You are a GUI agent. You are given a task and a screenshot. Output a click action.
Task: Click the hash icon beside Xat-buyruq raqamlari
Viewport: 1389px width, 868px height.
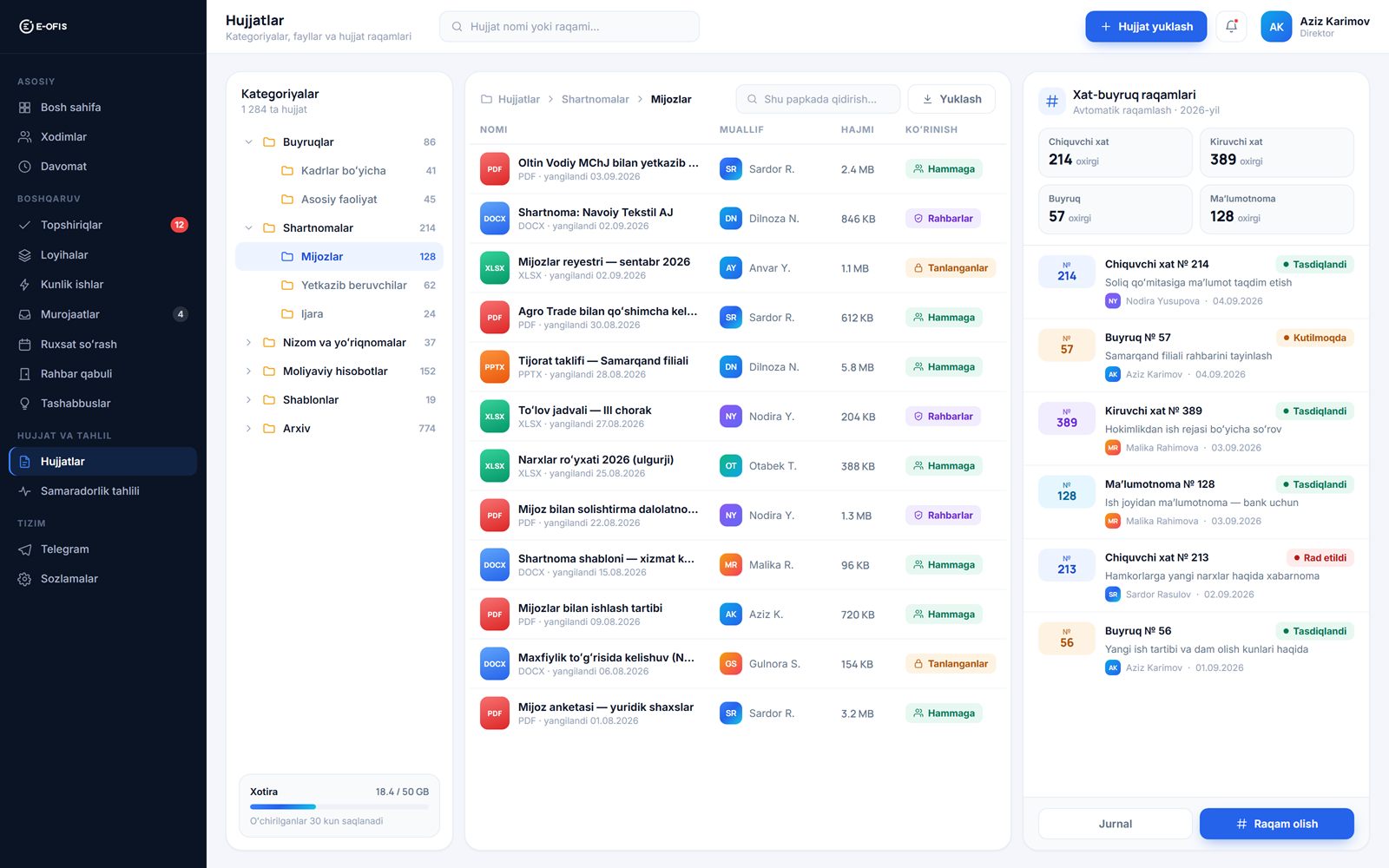[1052, 102]
